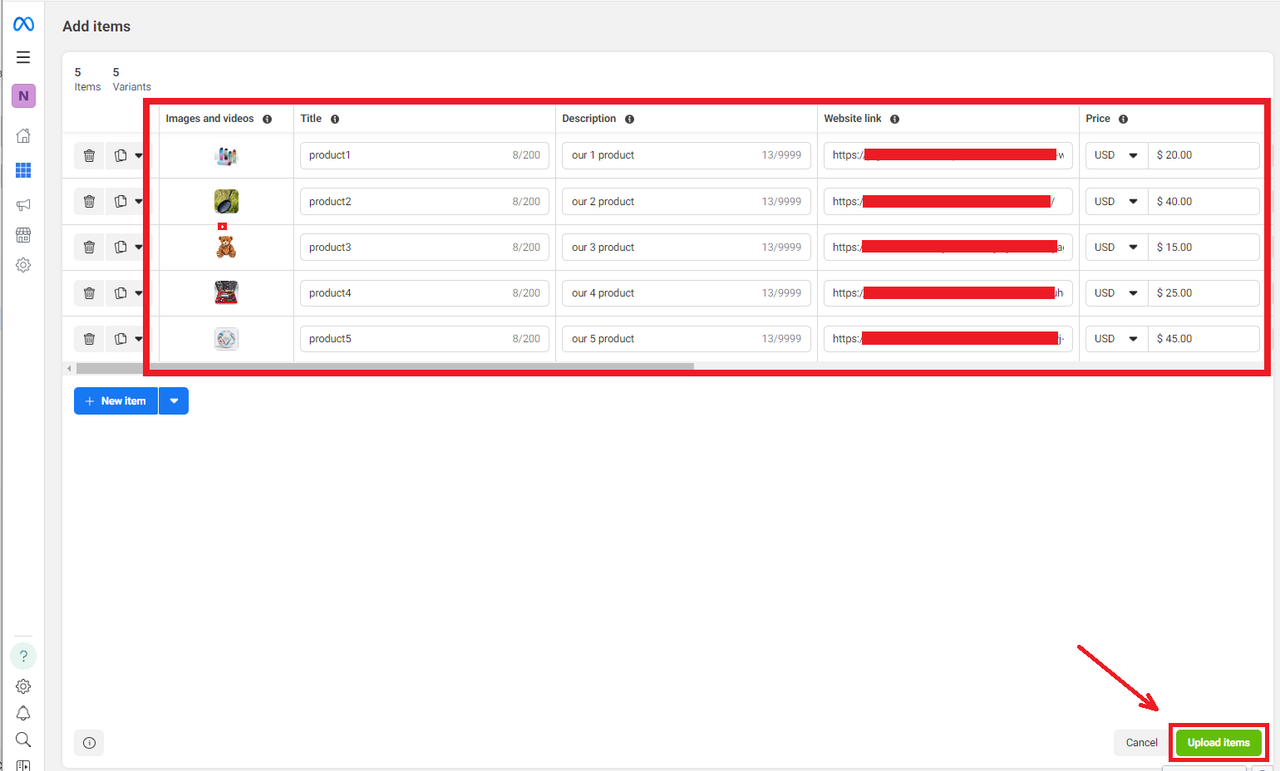1280x771 pixels.
Task: Open the purple N account avatar
Action: pos(23,96)
